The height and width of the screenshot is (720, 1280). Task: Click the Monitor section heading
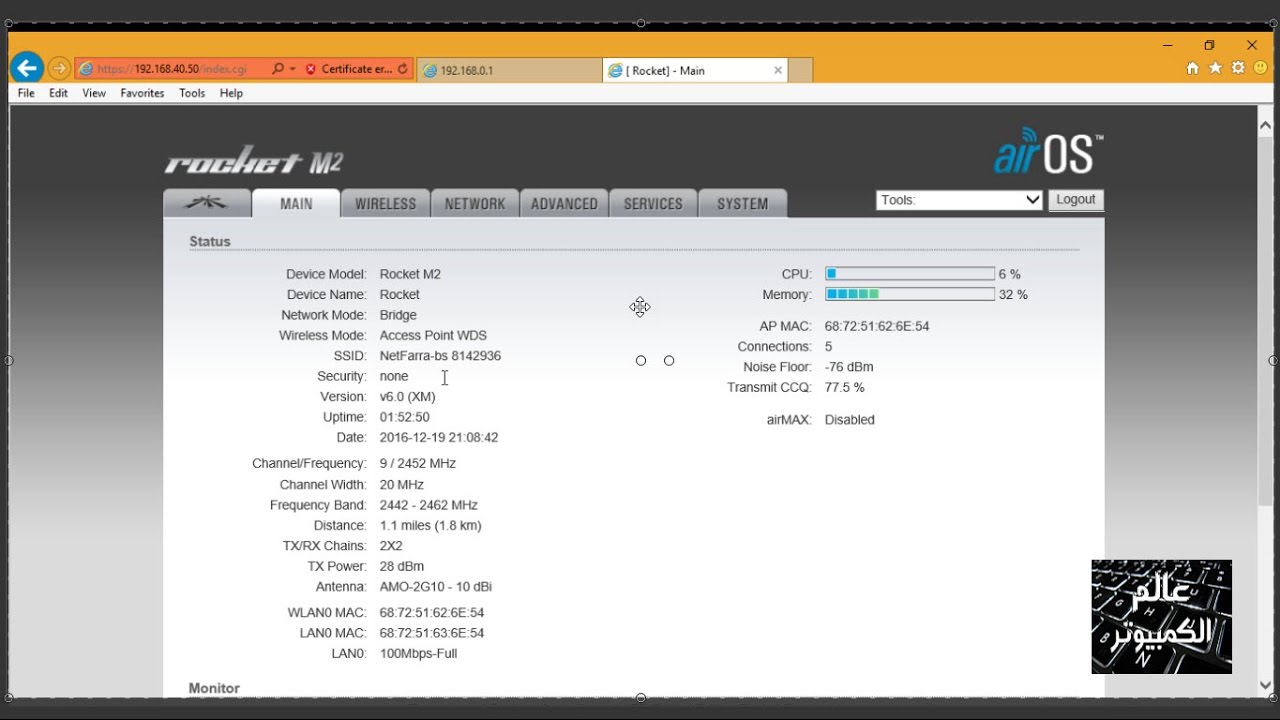coord(214,688)
